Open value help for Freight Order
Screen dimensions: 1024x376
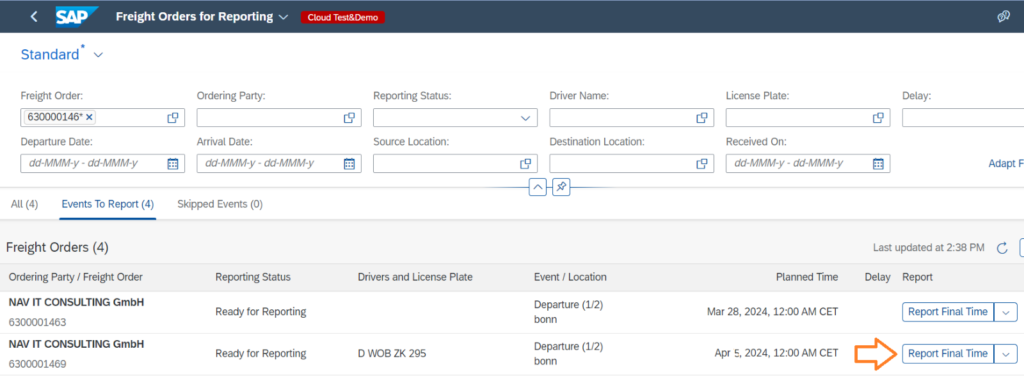coord(173,118)
